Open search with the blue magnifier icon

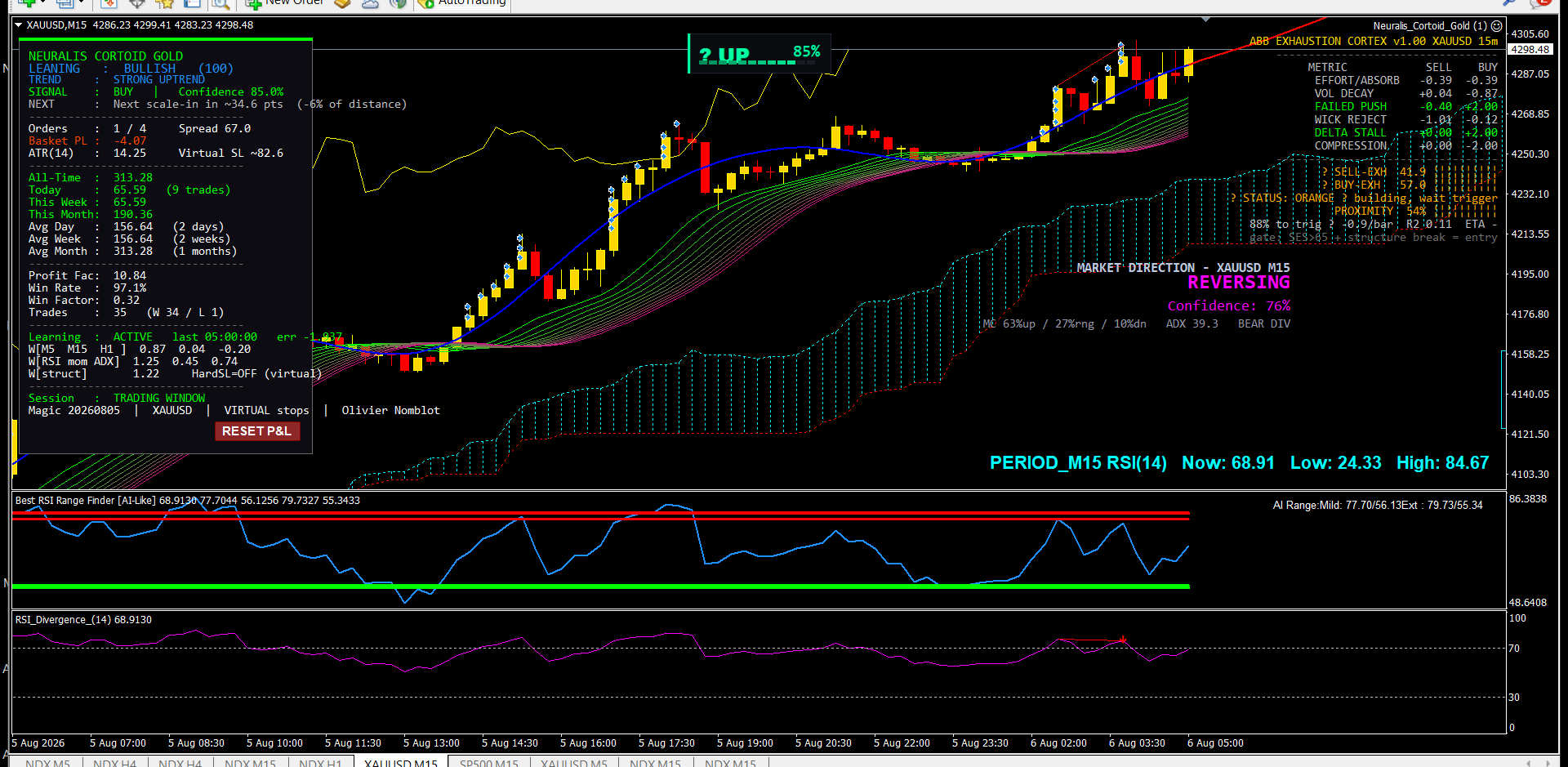[x=1510, y=3]
